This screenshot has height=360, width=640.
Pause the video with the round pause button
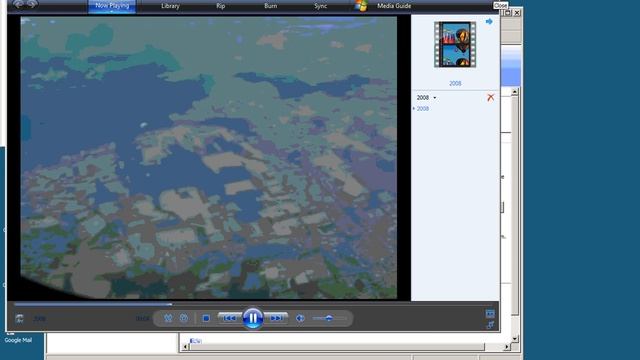[253, 318]
